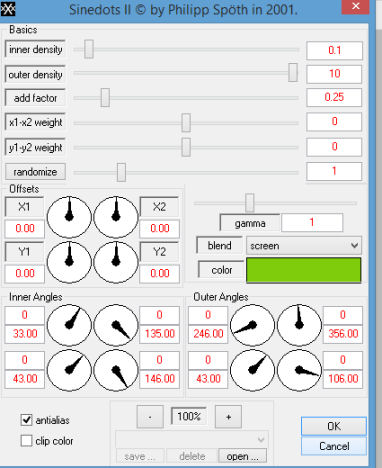The height and width of the screenshot is (468, 382).
Task: Click the X1 offset value field
Action: pyautogui.click(x=25, y=228)
